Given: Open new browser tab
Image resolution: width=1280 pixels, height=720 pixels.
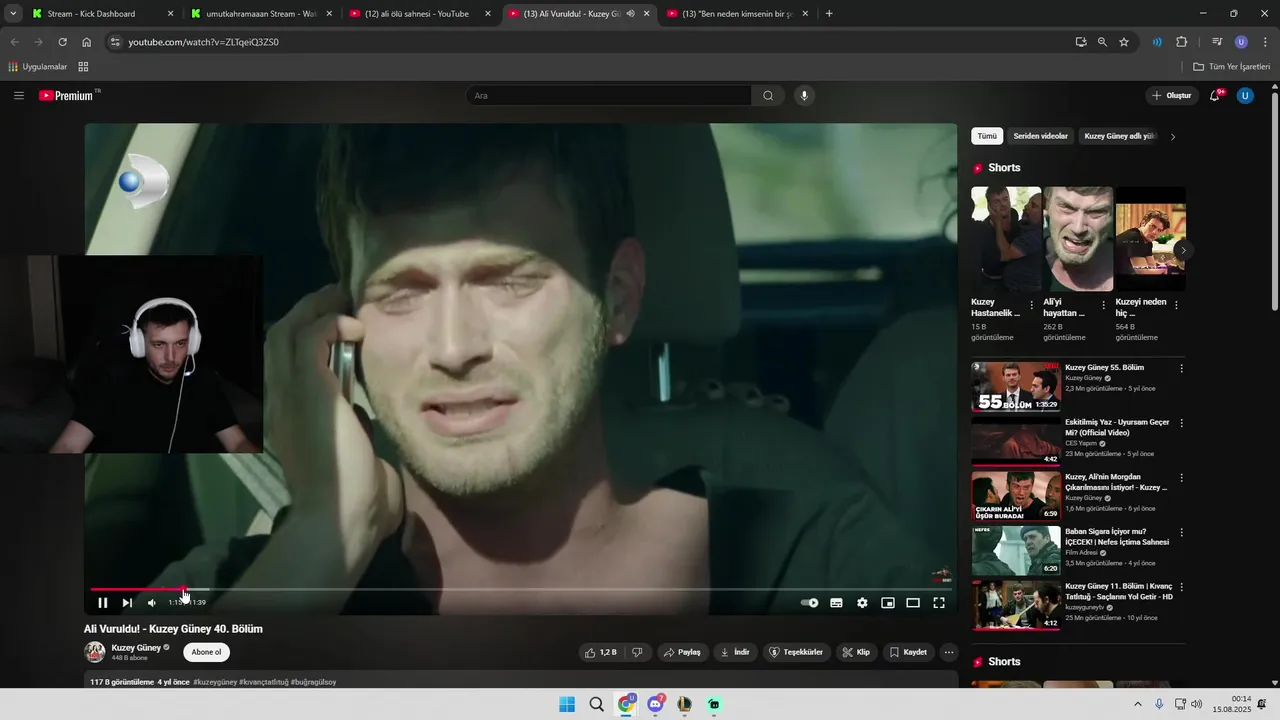Looking at the screenshot, I should click(829, 14).
